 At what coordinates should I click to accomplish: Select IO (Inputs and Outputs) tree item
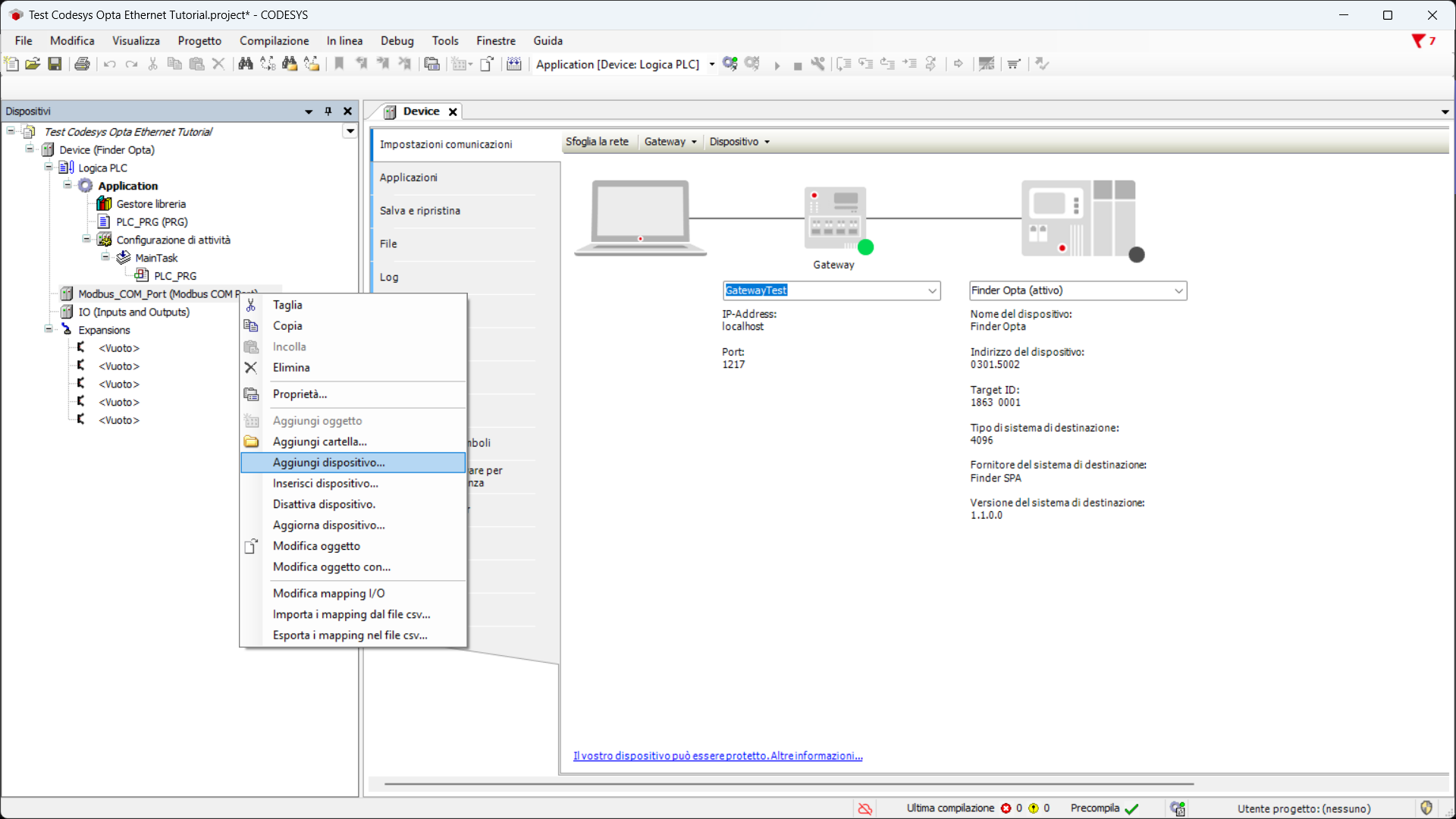pyautogui.click(x=133, y=312)
